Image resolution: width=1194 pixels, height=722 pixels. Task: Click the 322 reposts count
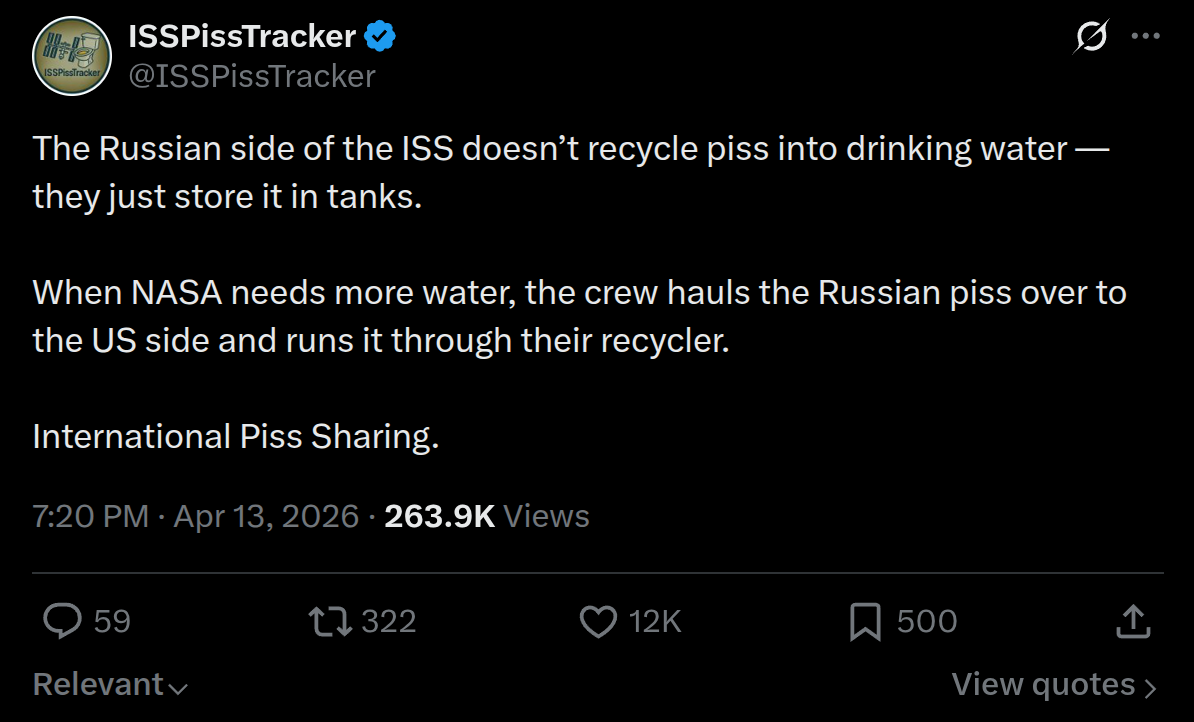pos(388,622)
